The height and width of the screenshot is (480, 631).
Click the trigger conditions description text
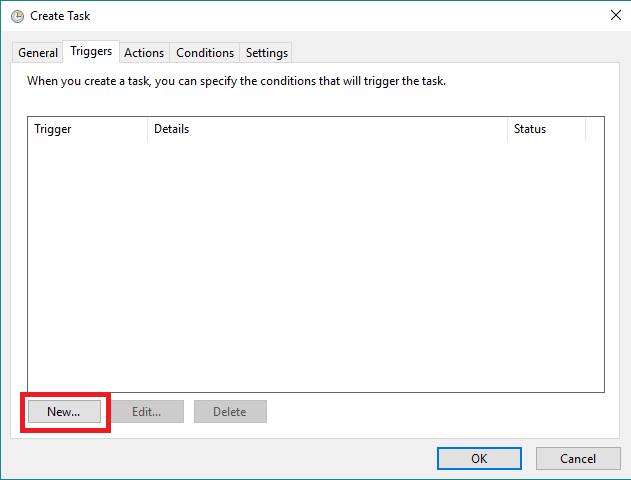pyautogui.click(x=236, y=81)
